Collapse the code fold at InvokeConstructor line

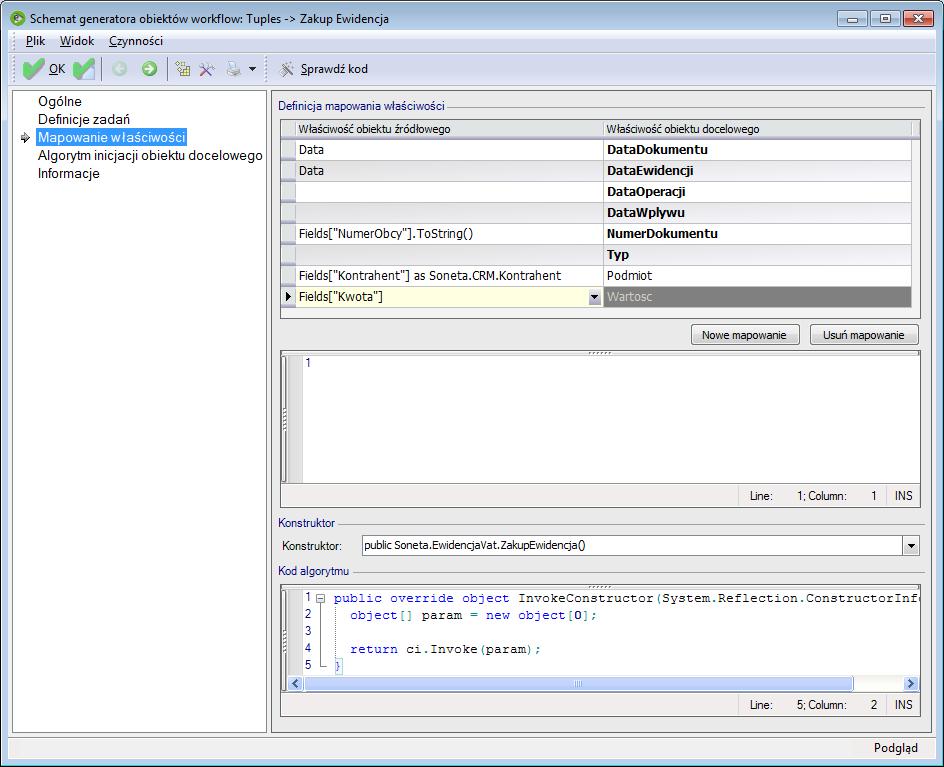coord(321,598)
